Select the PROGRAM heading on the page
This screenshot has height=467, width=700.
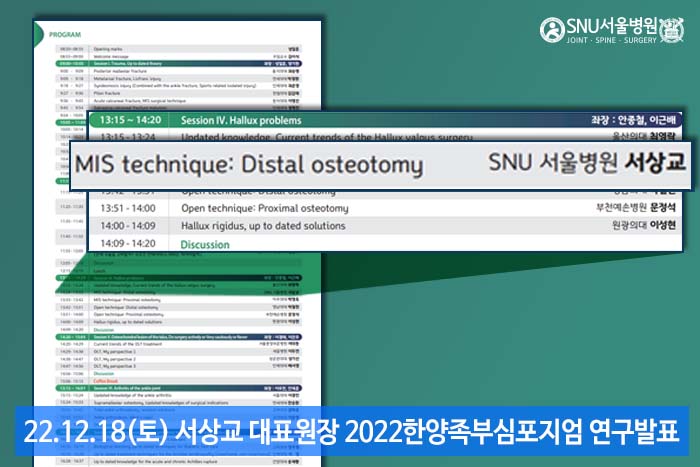(65, 35)
